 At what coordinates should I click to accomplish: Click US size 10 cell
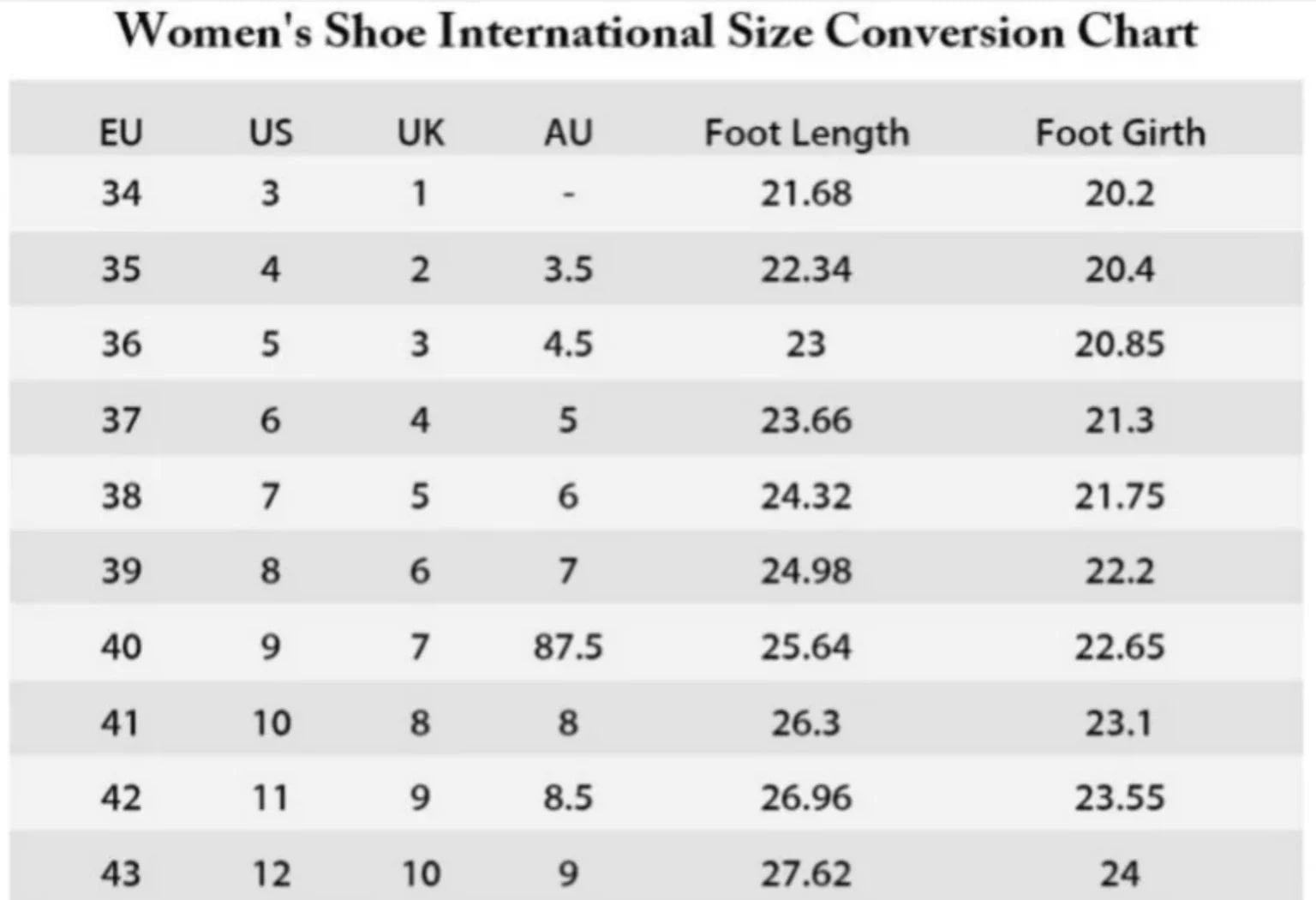coord(271,723)
